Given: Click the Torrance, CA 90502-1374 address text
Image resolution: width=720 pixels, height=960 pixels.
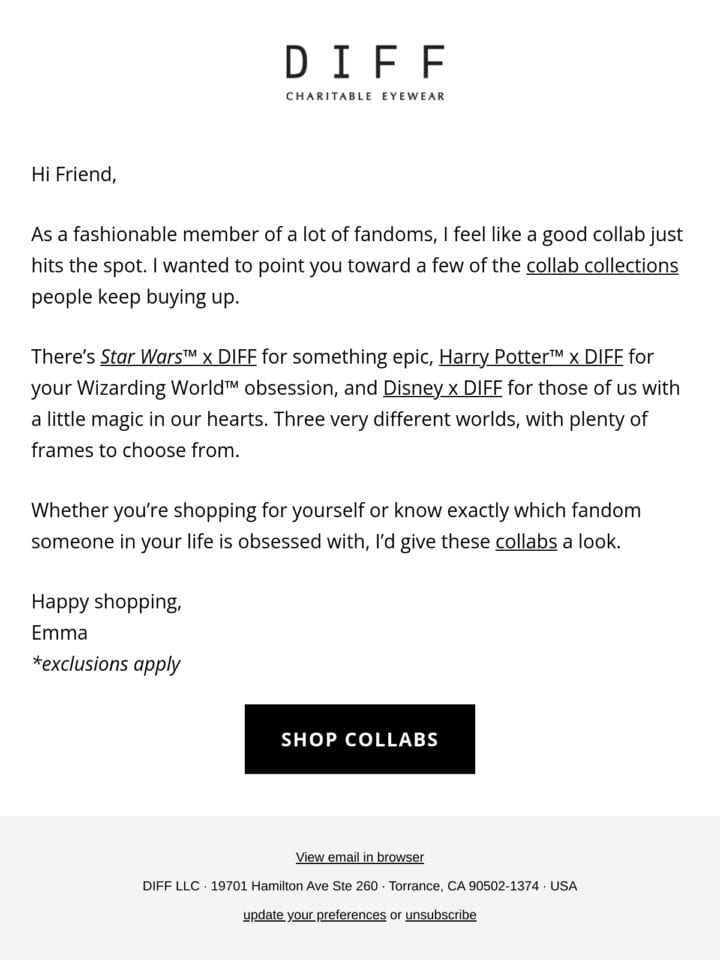Looking at the screenshot, I should [463, 886].
